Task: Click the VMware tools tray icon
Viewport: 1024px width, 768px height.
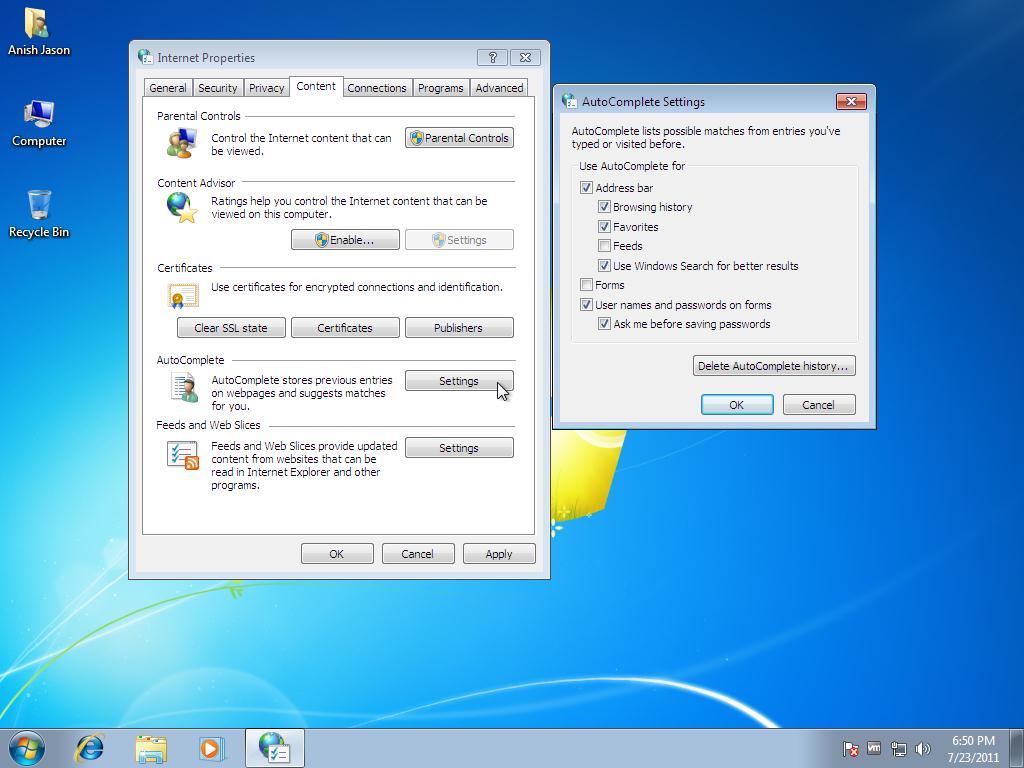Action: point(874,748)
